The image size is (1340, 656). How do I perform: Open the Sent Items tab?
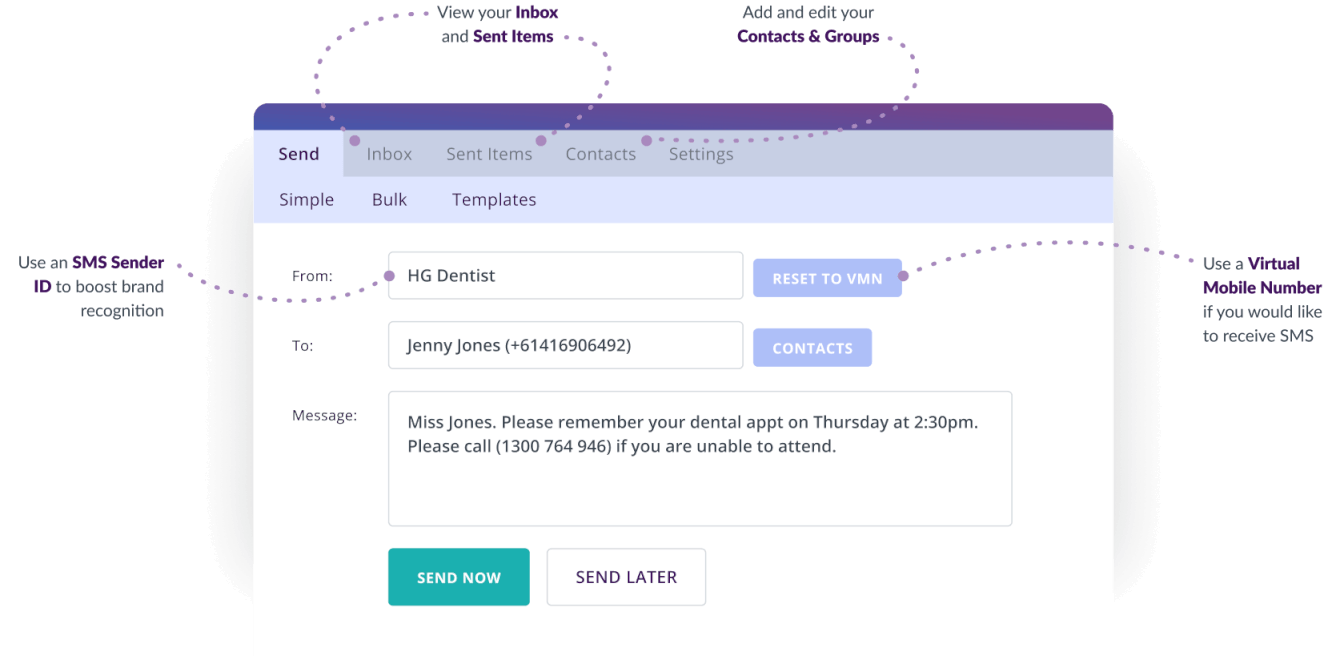(489, 154)
